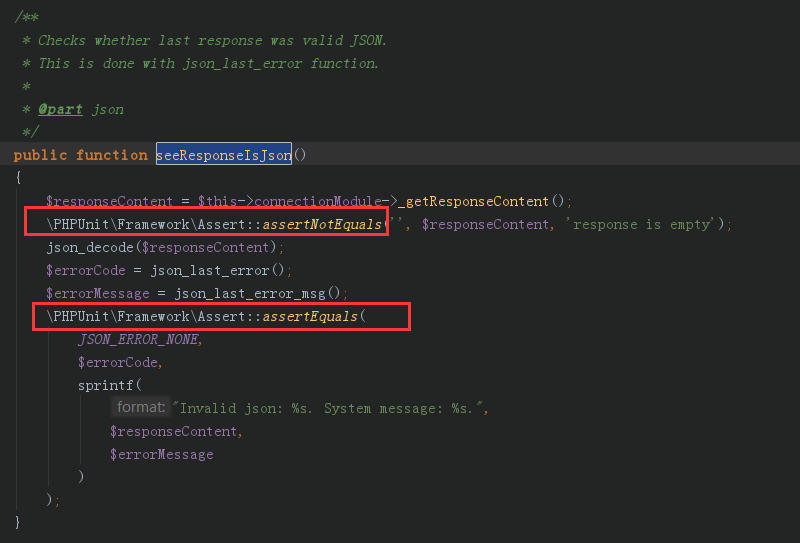Click the 'response is empty' string

click(x=642, y=225)
